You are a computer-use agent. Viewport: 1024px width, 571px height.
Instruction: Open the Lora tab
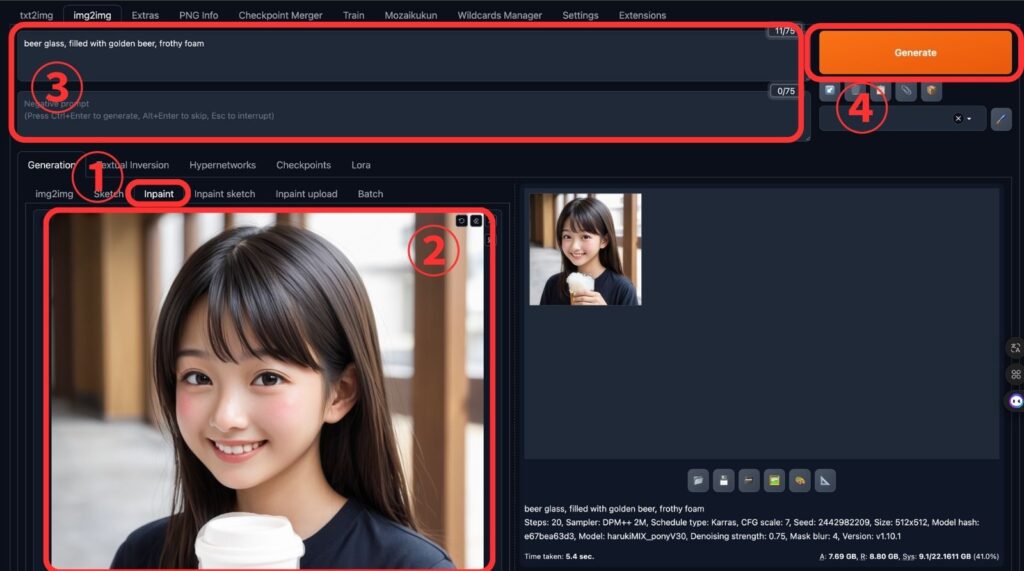pos(360,165)
